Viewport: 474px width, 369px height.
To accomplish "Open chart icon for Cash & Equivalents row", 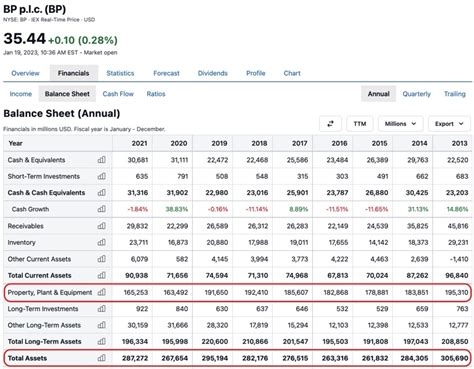I will tap(102, 160).
